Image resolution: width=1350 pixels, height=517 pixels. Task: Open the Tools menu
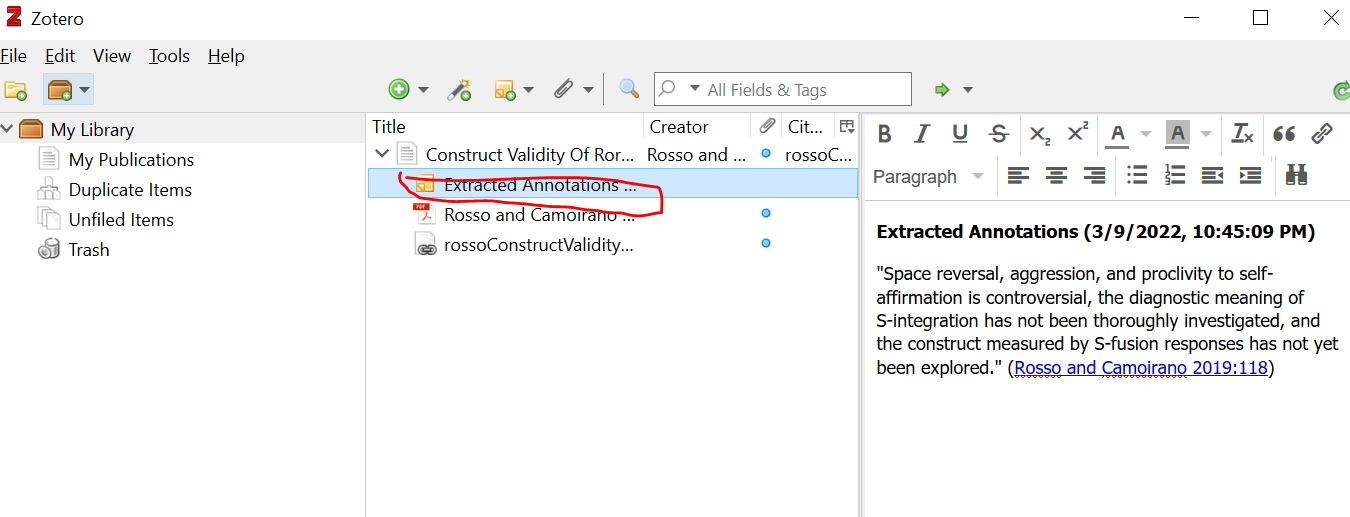(169, 56)
